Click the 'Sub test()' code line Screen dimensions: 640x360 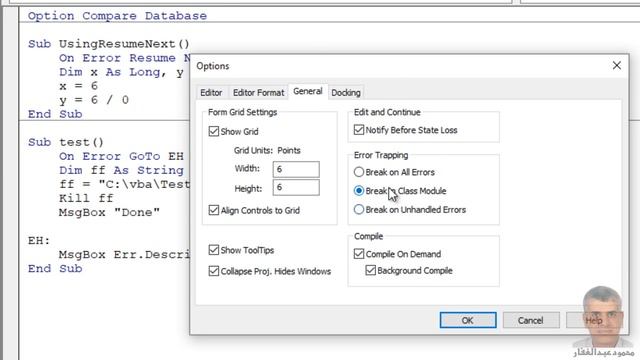[x=66, y=142]
